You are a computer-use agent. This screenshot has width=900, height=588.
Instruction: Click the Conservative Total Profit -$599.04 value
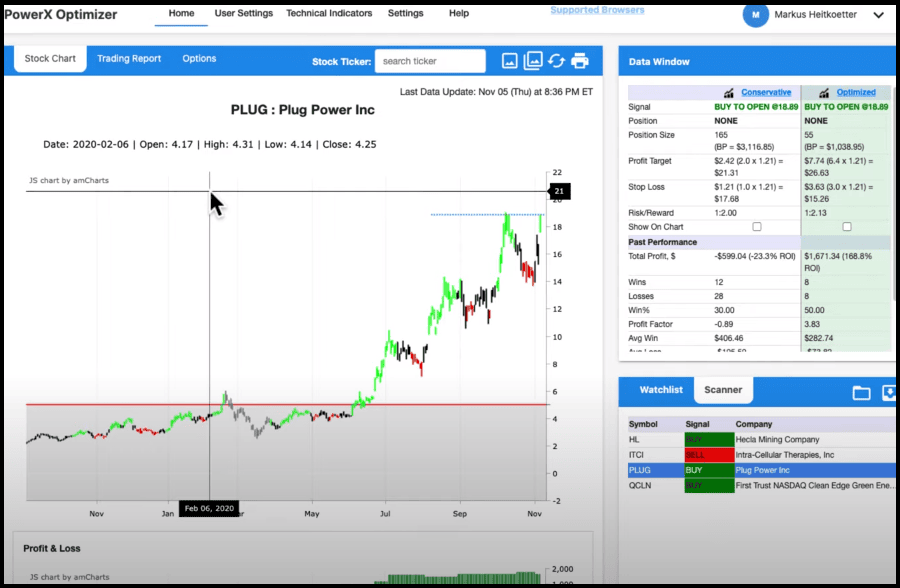coord(755,256)
